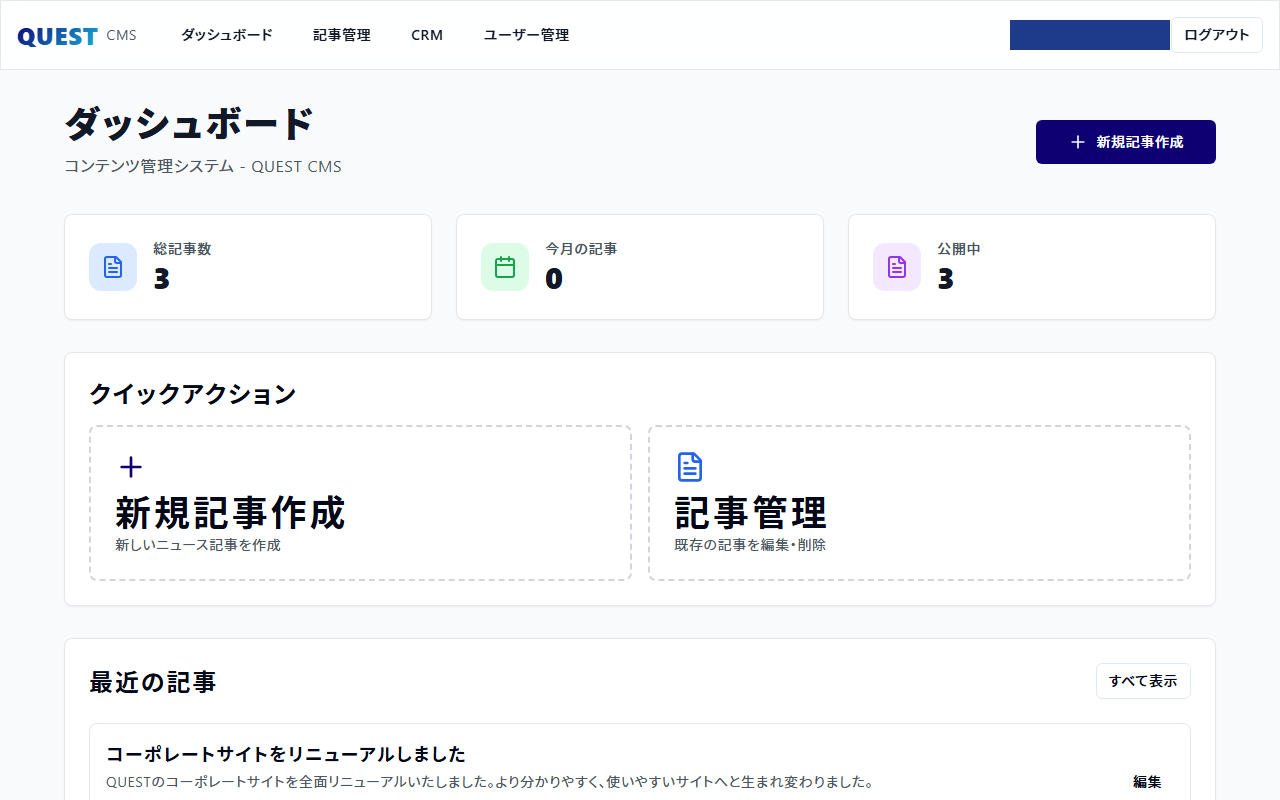Open the ダッシュボード navigation item
This screenshot has width=1280, height=800.
[x=226, y=35]
